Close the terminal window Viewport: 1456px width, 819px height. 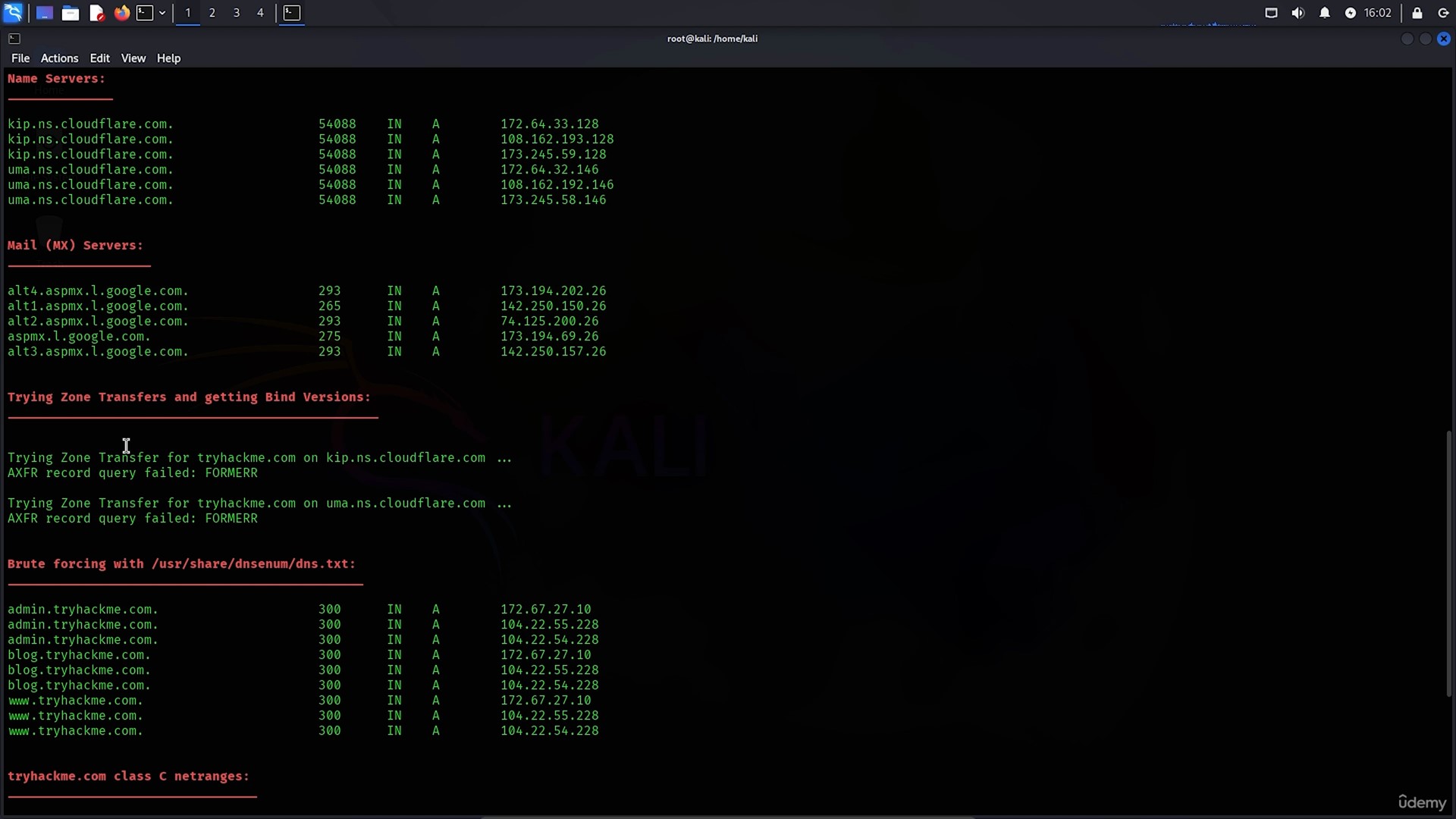coord(1444,39)
